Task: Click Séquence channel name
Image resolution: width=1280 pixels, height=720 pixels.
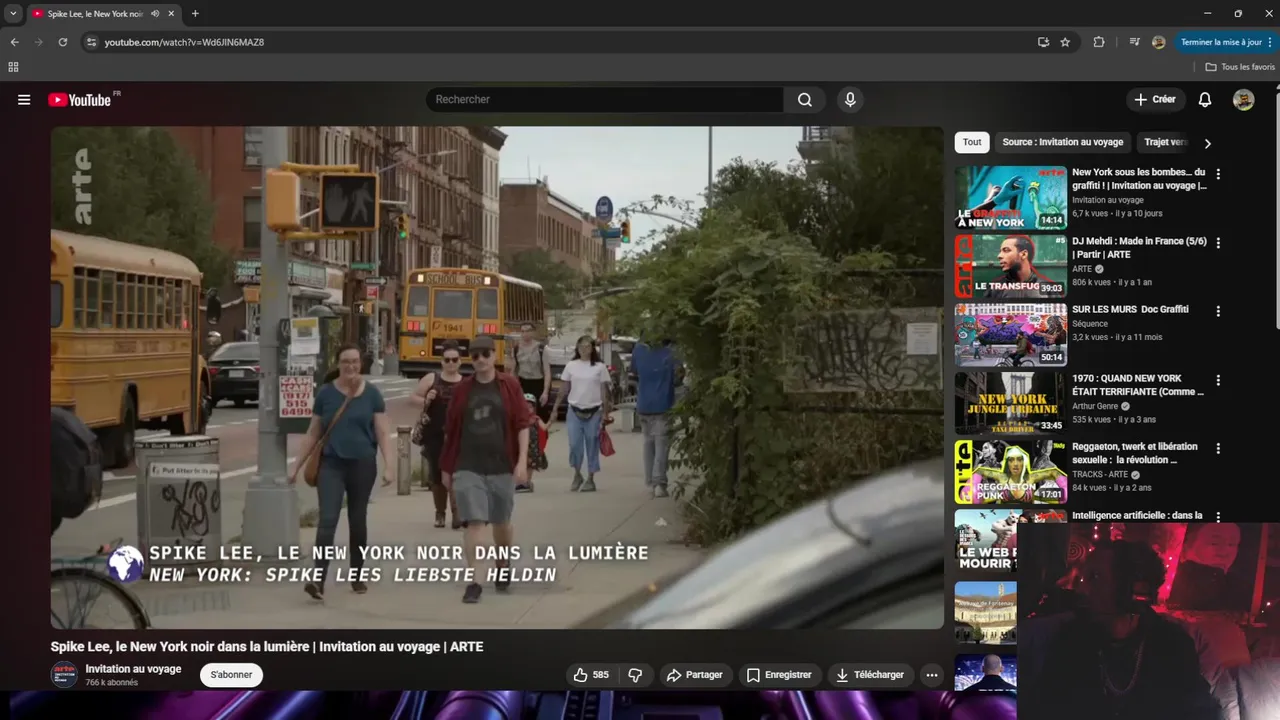Action: tap(1090, 324)
